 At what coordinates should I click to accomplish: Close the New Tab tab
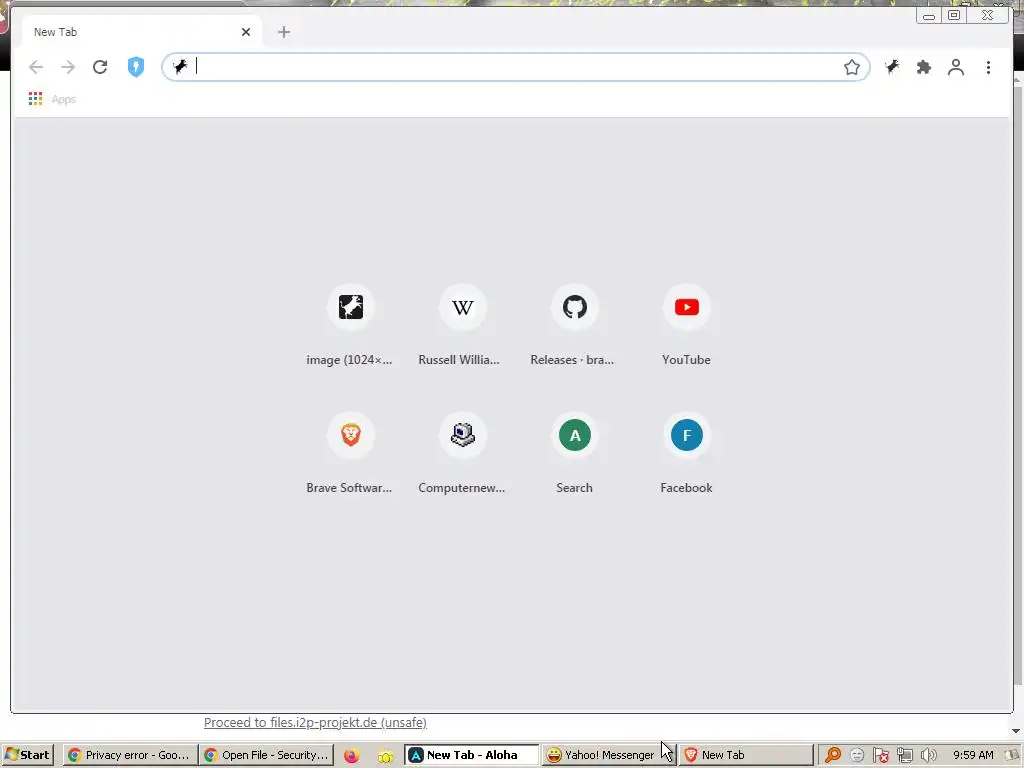pyautogui.click(x=246, y=32)
